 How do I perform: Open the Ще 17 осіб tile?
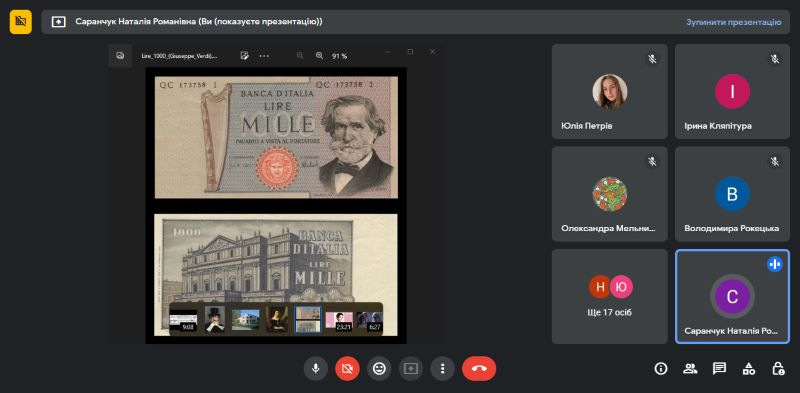(610, 297)
